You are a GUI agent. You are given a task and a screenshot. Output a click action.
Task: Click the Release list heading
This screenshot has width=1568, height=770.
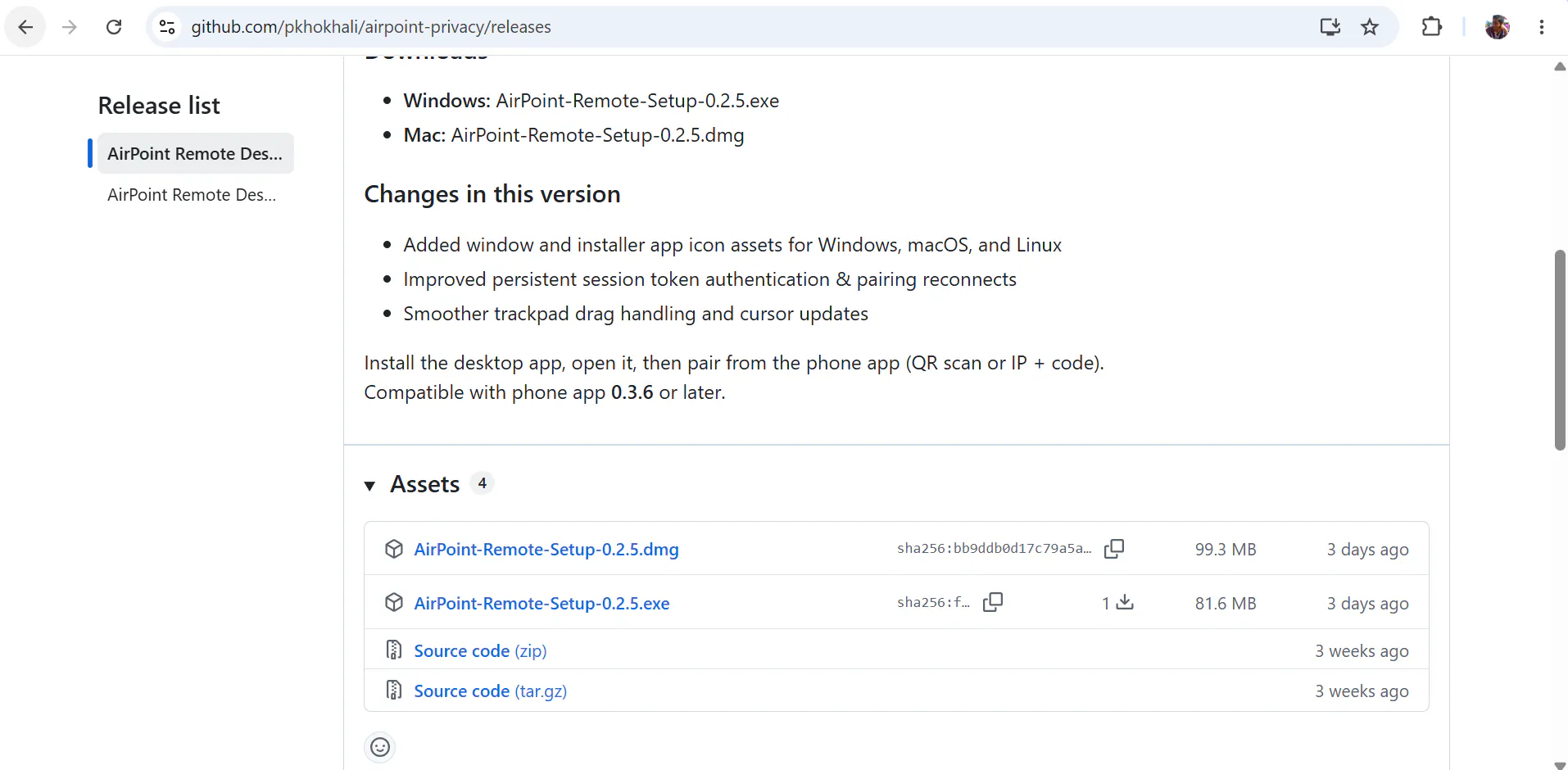click(159, 106)
